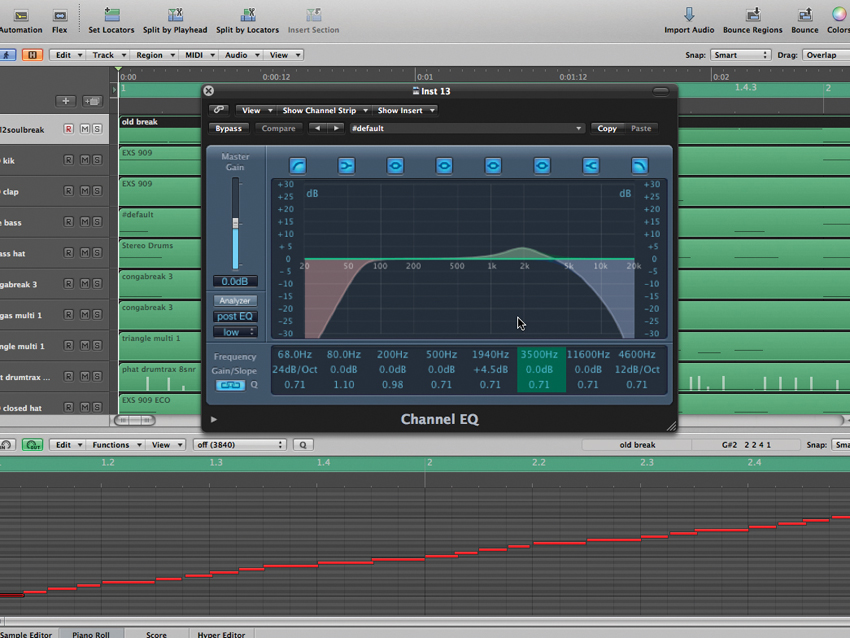Toggle the high cut filter band icon
The image size is (850, 638).
pyautogui.click(x=640, y=166)
